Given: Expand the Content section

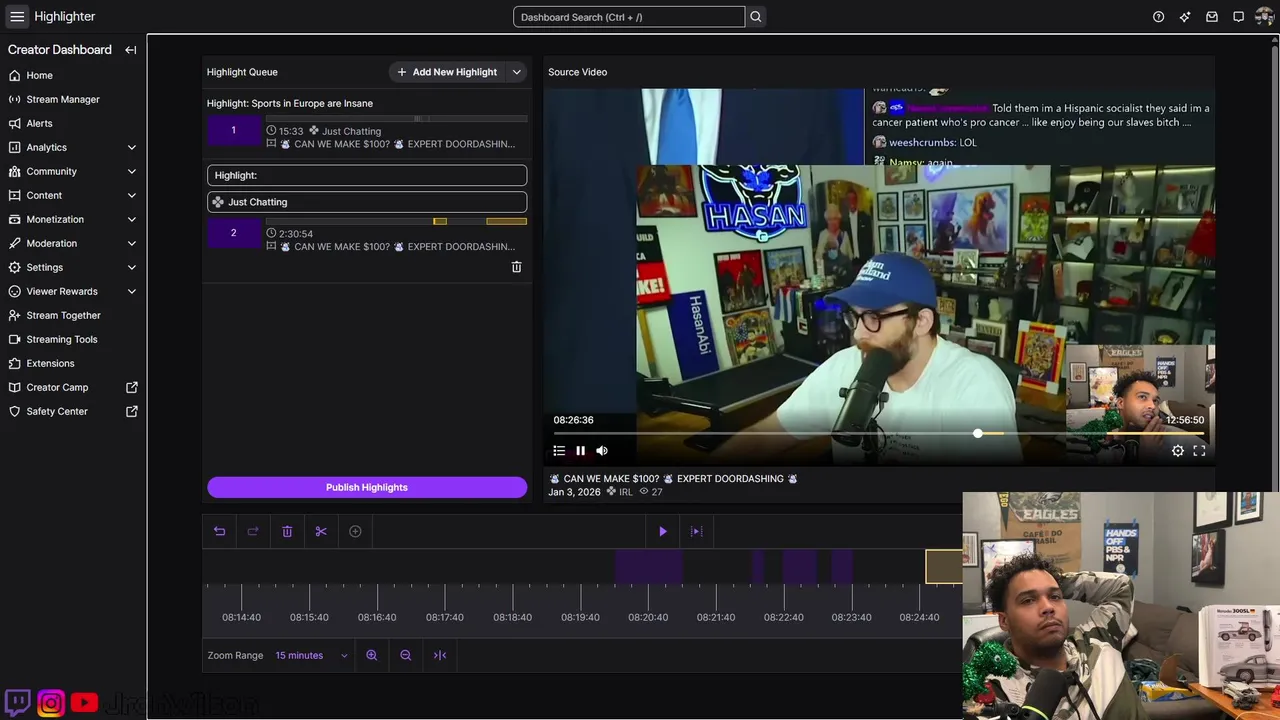Looking at the screenshot, I should click(x=73, y=195).
